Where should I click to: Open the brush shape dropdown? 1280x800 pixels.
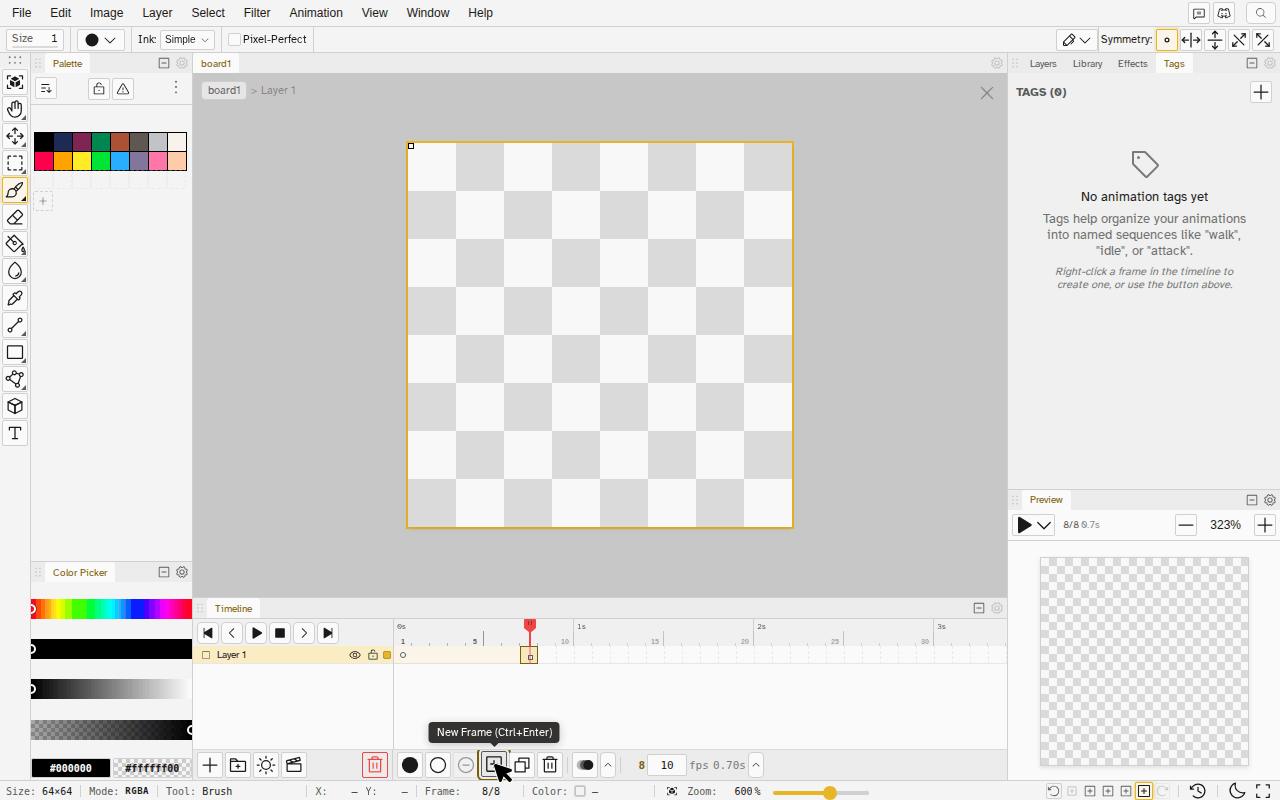tap(101, 40)
